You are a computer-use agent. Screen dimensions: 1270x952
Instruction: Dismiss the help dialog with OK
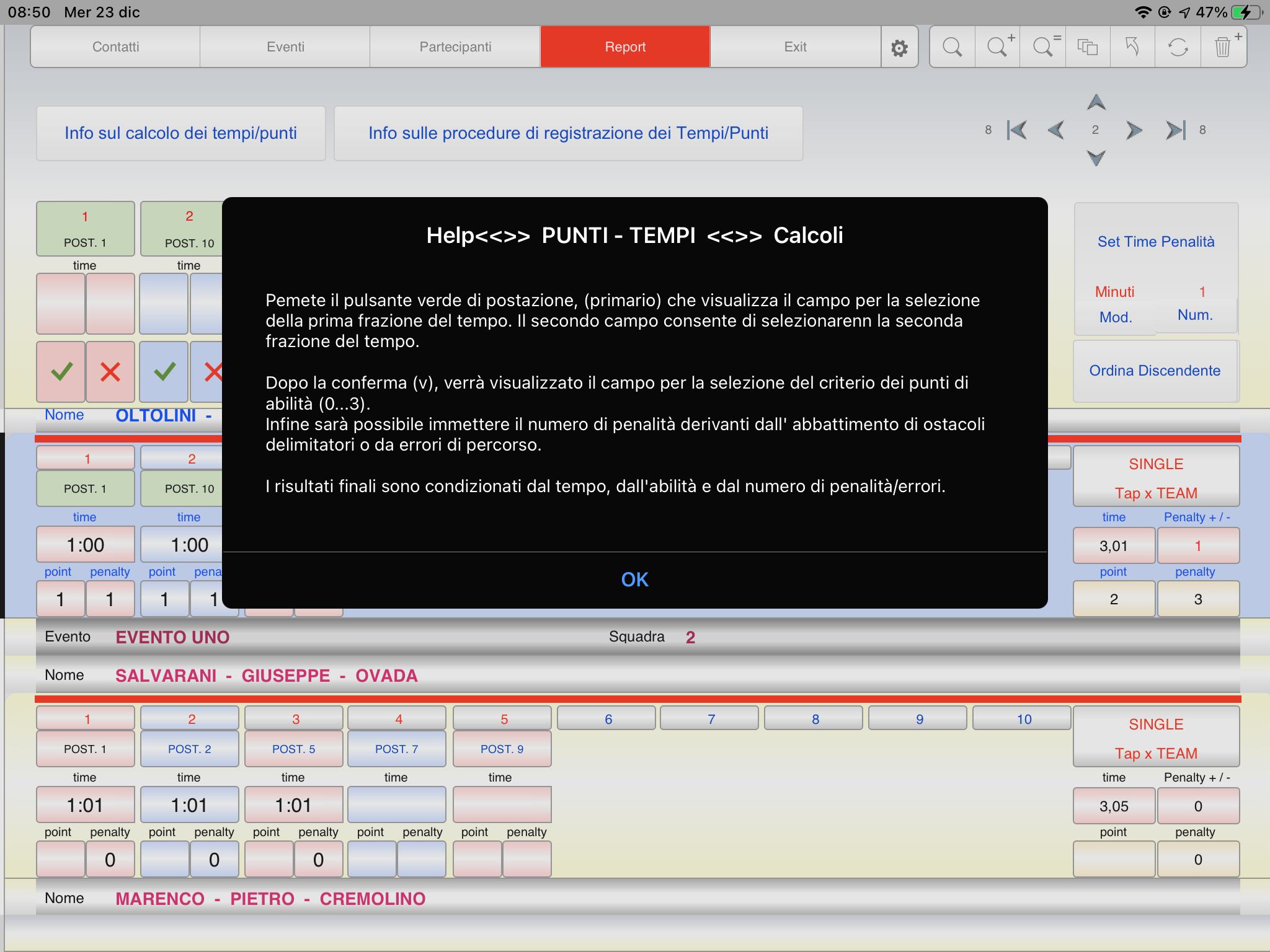634,580
